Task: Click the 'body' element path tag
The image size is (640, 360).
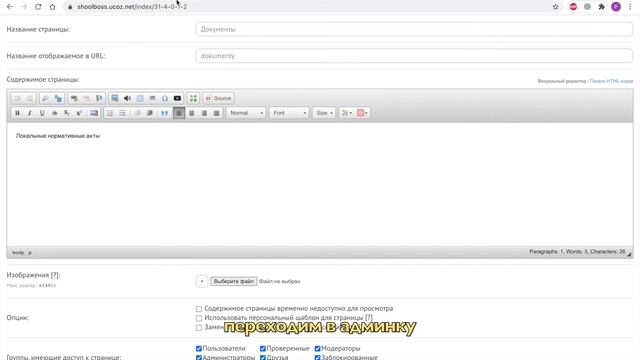Action: [x=18, y=253]
